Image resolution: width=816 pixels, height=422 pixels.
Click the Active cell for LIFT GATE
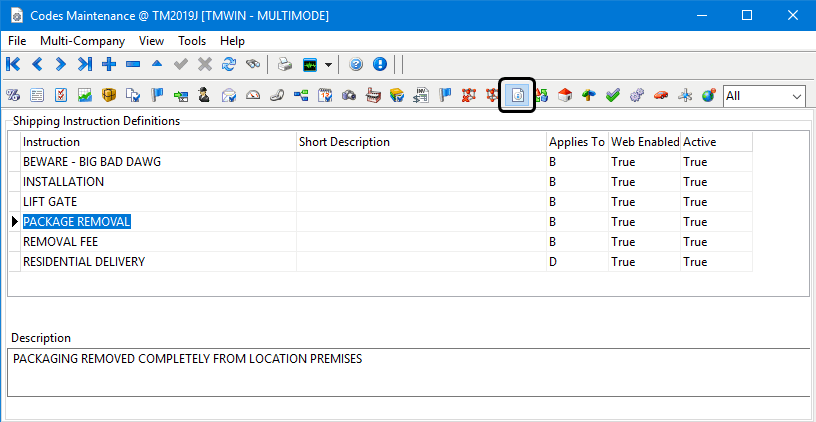pyautogui.click(x=716, y=202)
